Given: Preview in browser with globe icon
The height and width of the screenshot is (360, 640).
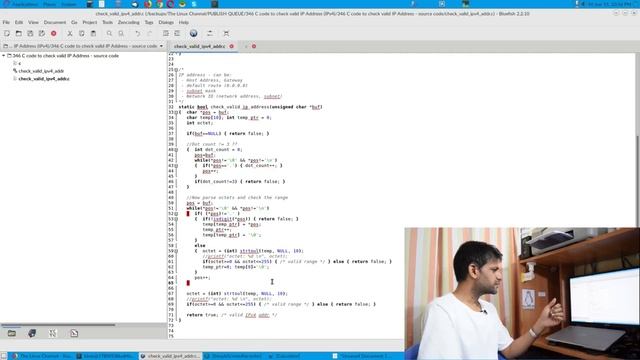Looking at the screenshot, I should tap(193, 33).
